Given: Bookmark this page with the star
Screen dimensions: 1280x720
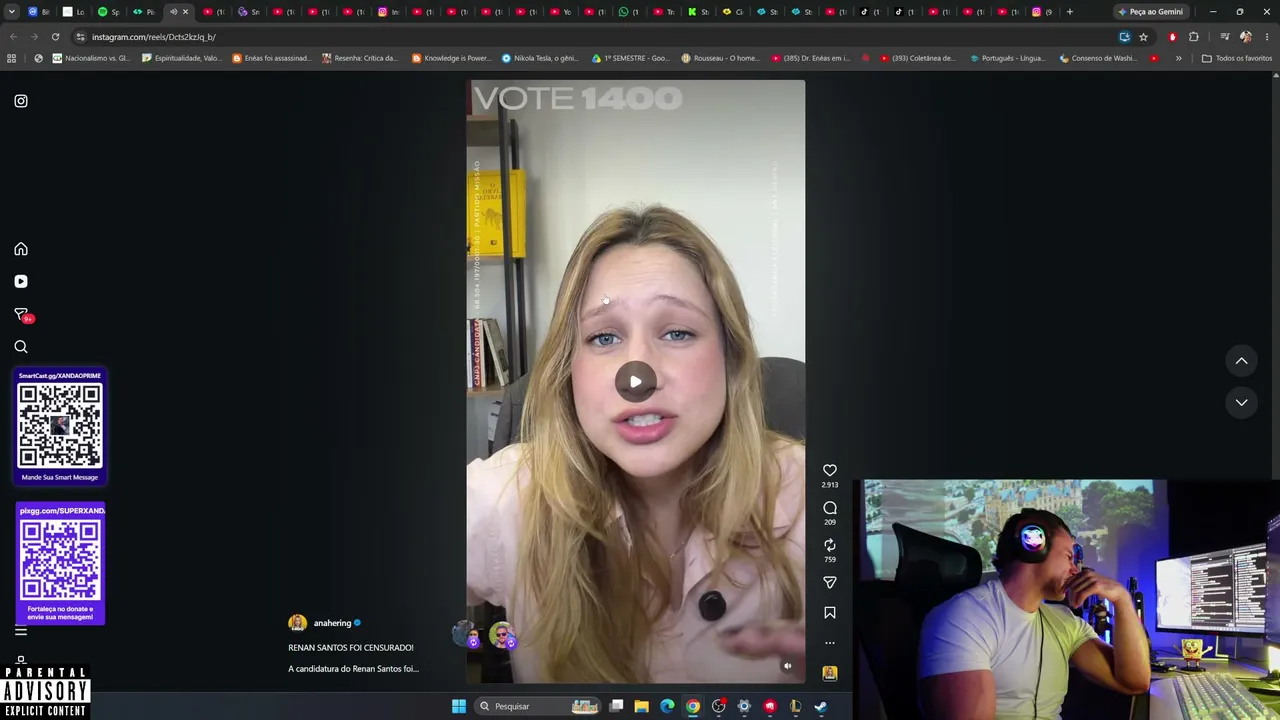Looking at the screenshot, I should click(x=1143, y=37).
